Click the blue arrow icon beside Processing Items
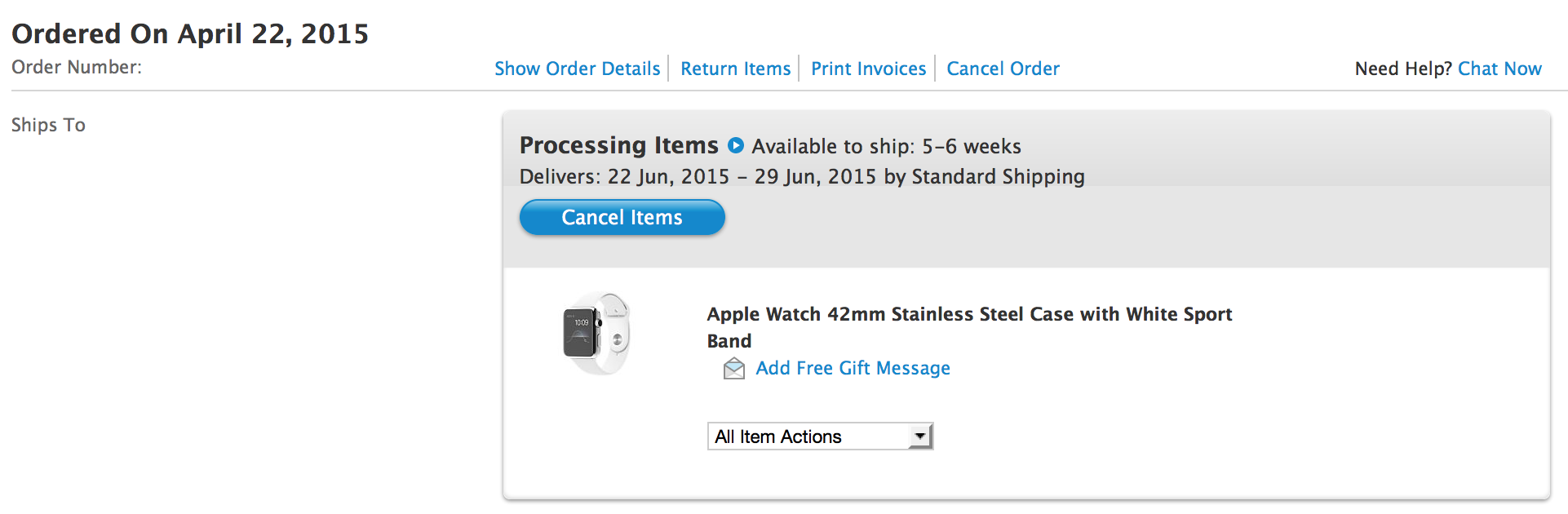Image resolution: width=1568 pixels, height=514 pixels. click(735, 145)
